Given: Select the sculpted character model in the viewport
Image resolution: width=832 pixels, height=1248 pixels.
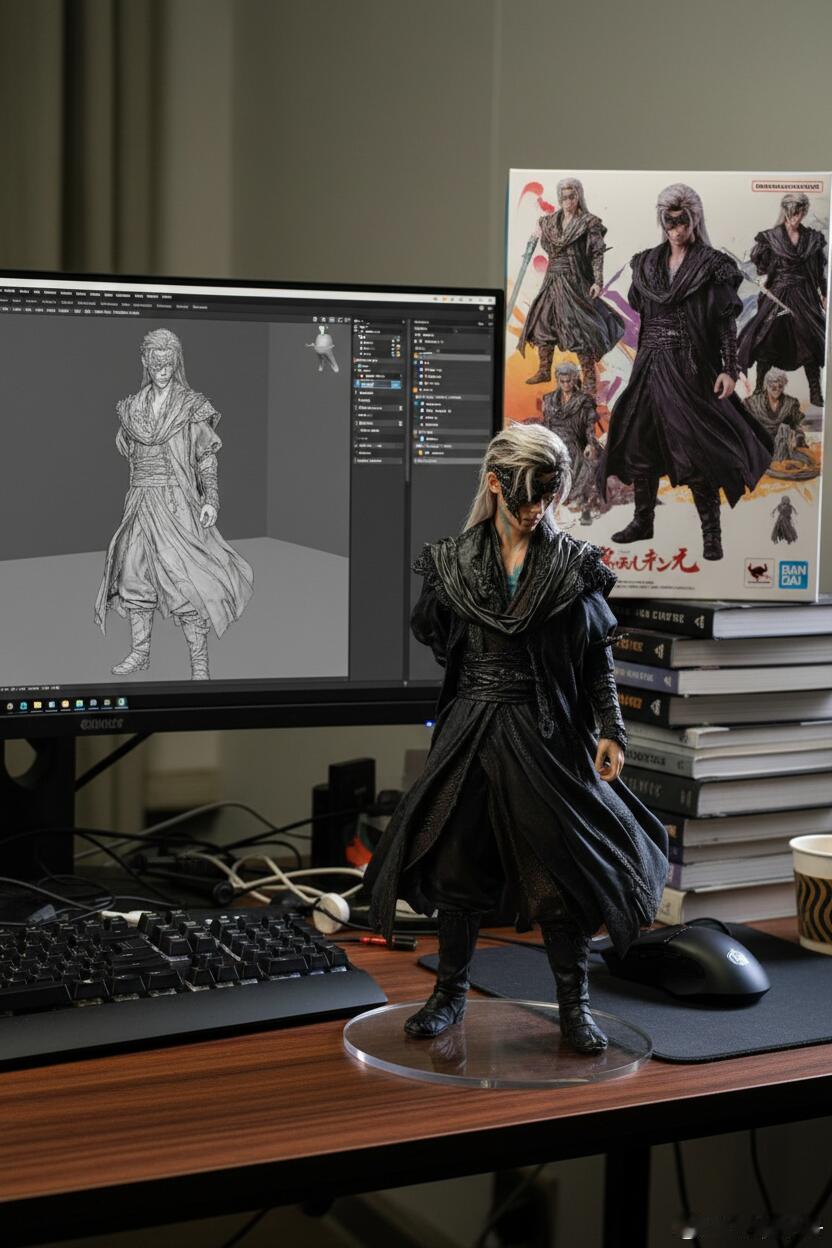Looking at the screenshot, I should coord(172,503).
